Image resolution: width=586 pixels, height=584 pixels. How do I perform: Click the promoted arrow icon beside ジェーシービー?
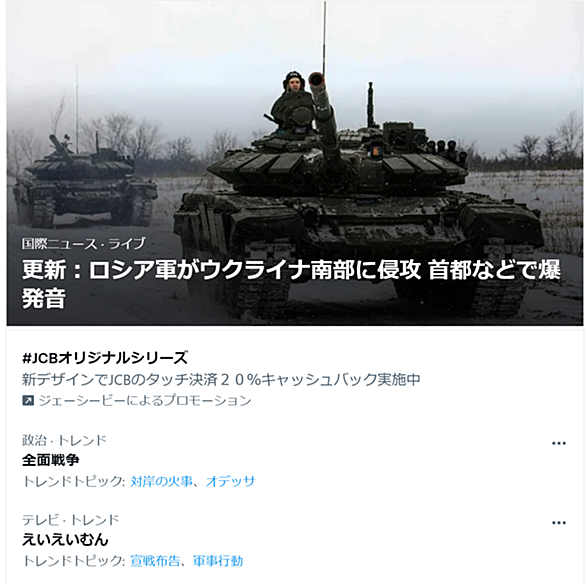(x=28, y=401)
